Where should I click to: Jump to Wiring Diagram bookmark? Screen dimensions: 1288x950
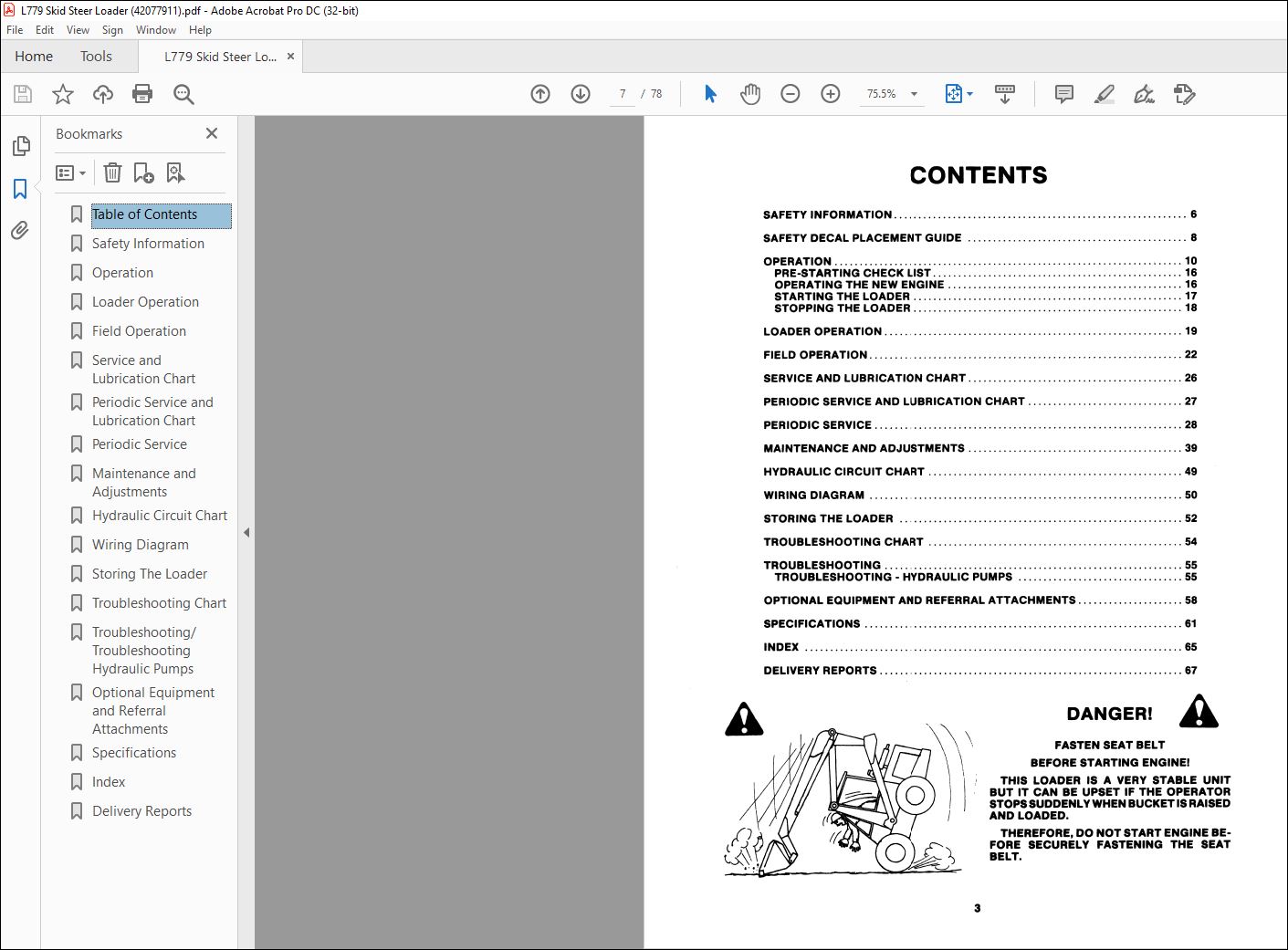140,545
